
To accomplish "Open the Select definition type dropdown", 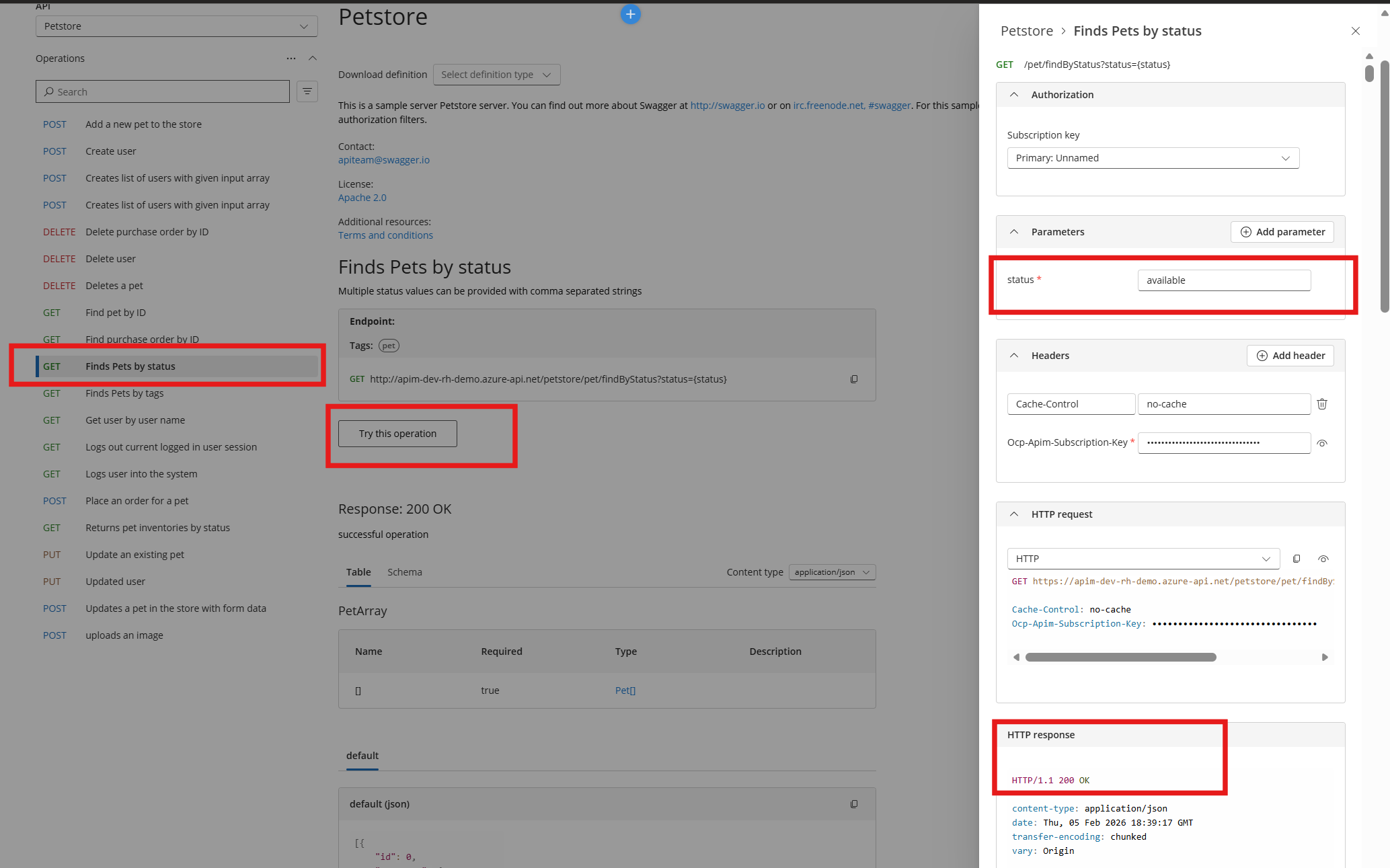I will click(496, 75).
